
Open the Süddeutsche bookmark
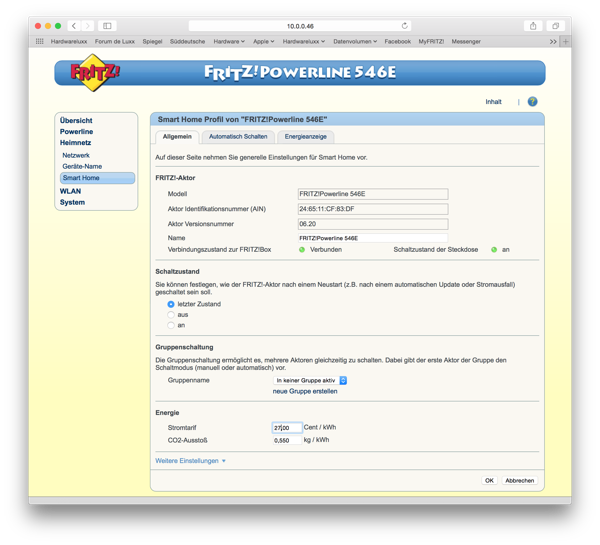(x=188, y=41)
